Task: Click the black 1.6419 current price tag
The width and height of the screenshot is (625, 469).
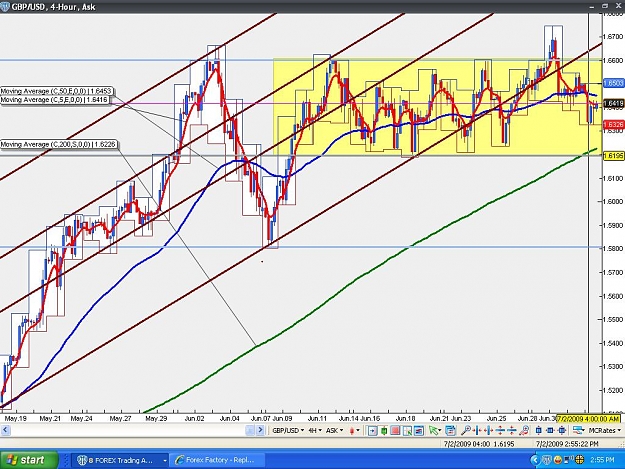Action: (x=613, y=104)
